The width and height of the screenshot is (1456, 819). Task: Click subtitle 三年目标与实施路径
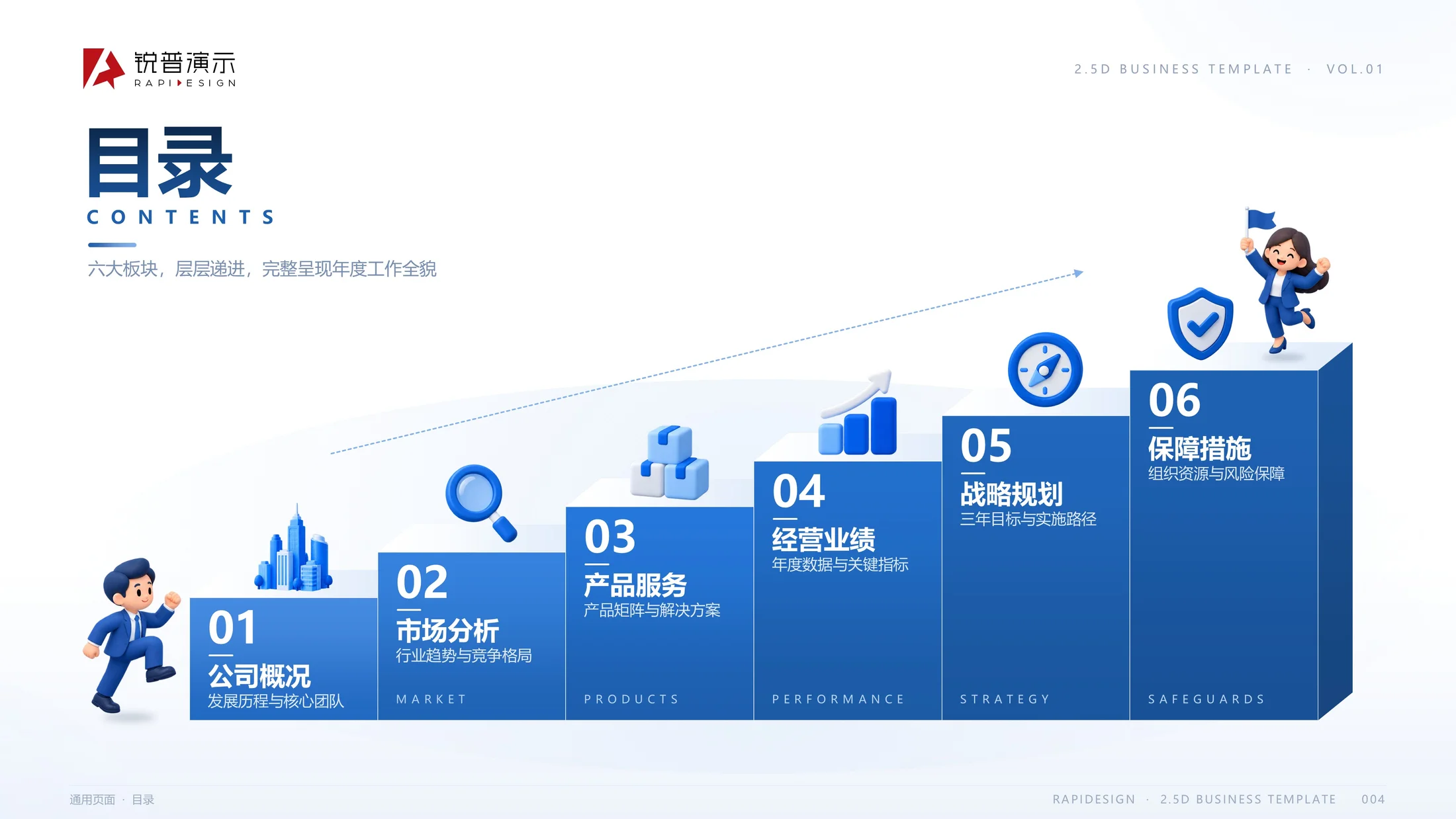(1028, 519)
